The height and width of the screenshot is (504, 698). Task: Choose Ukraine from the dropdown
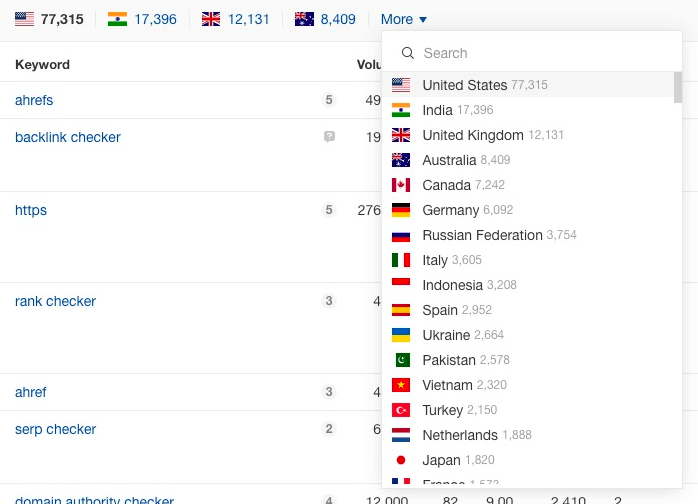tap(528, 334)
